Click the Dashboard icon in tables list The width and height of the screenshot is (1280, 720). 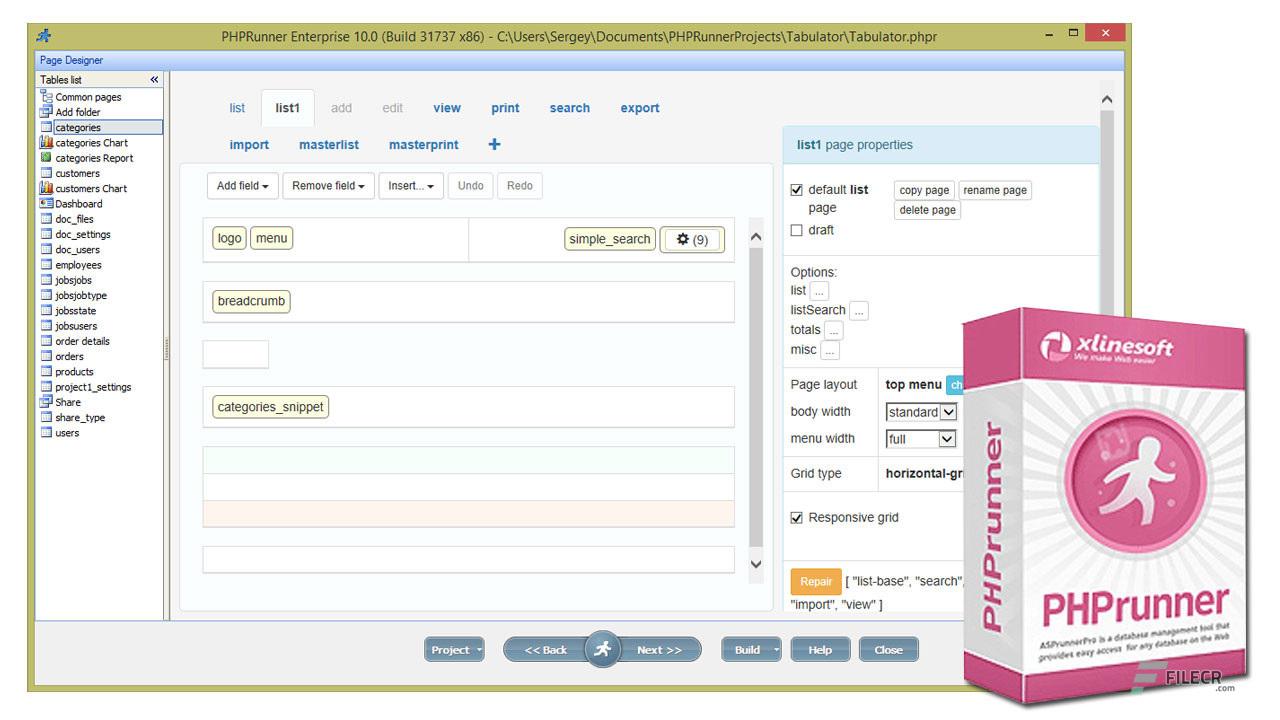[x=46, y=203]
